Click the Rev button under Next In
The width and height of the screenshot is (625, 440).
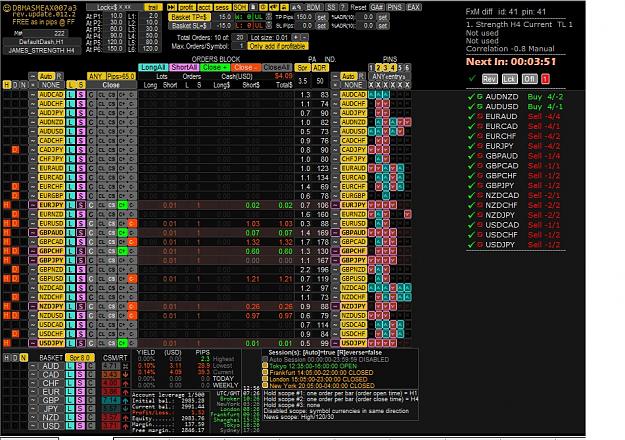[489, 79]
